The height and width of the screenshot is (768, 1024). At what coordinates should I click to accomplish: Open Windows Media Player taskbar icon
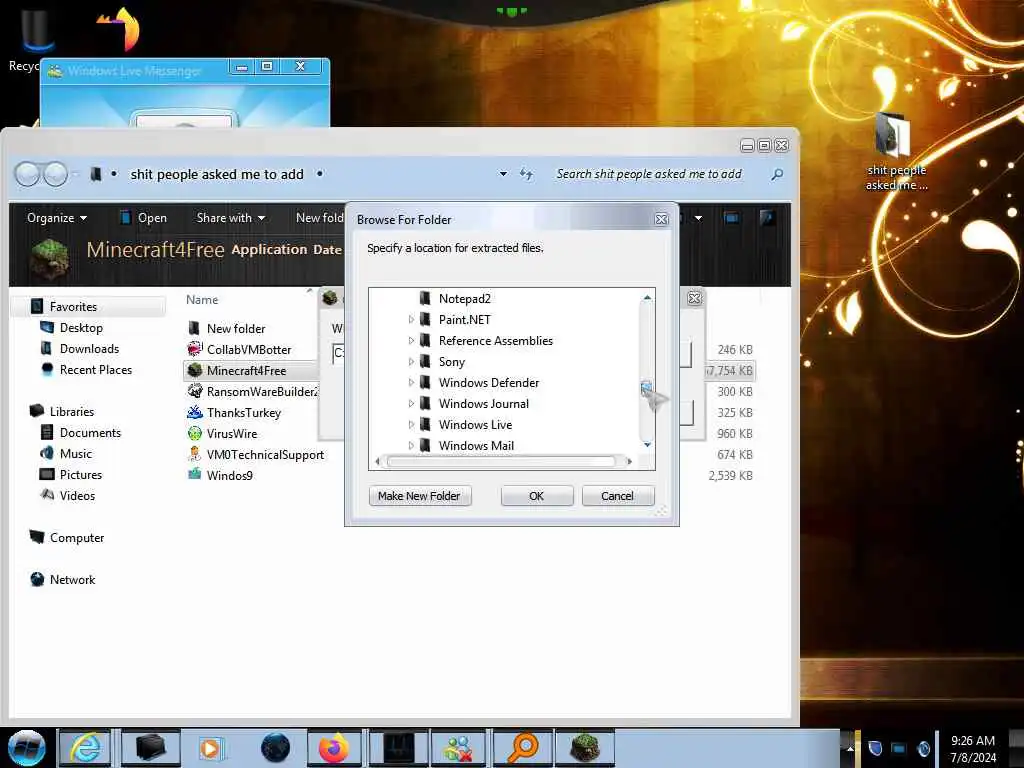[x=210, y=748]
